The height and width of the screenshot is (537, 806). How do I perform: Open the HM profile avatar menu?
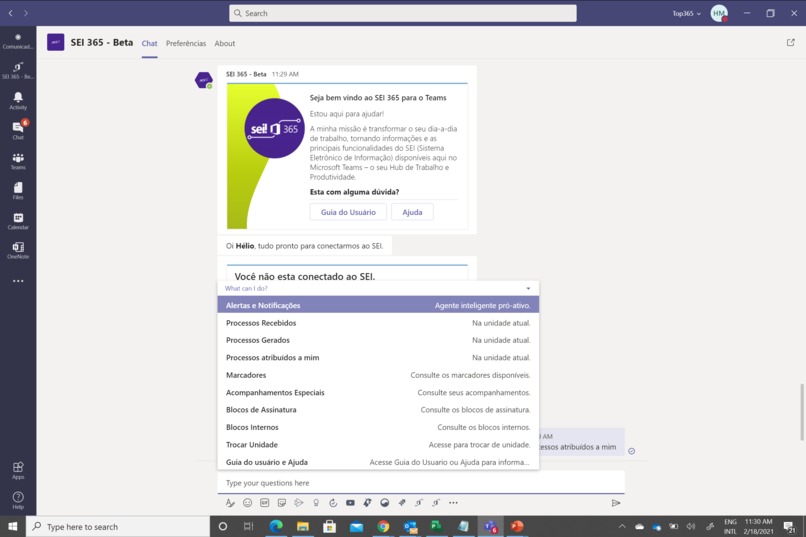(719, 13)
